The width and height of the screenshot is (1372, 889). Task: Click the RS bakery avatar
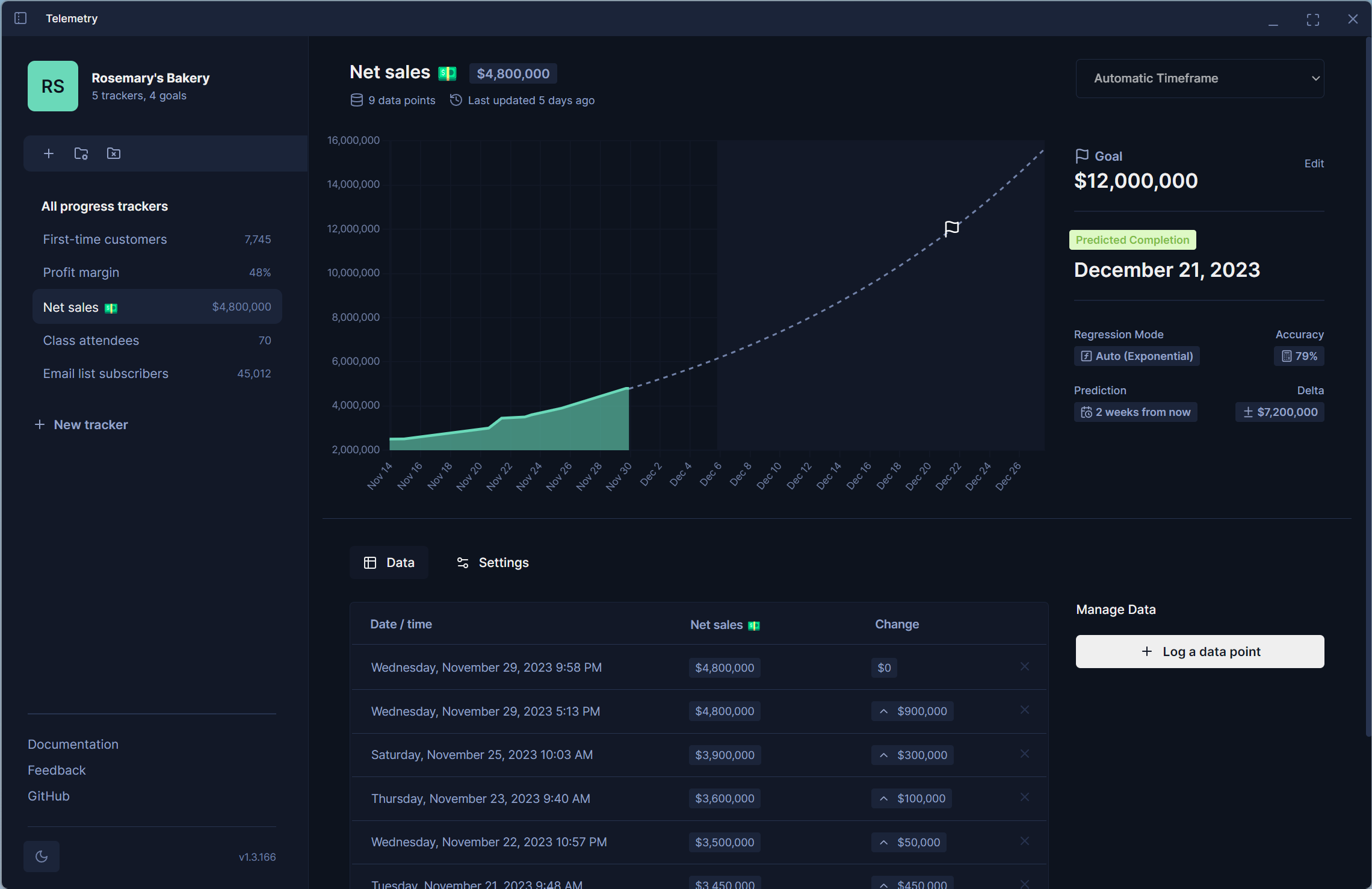[x=53, y=86]
